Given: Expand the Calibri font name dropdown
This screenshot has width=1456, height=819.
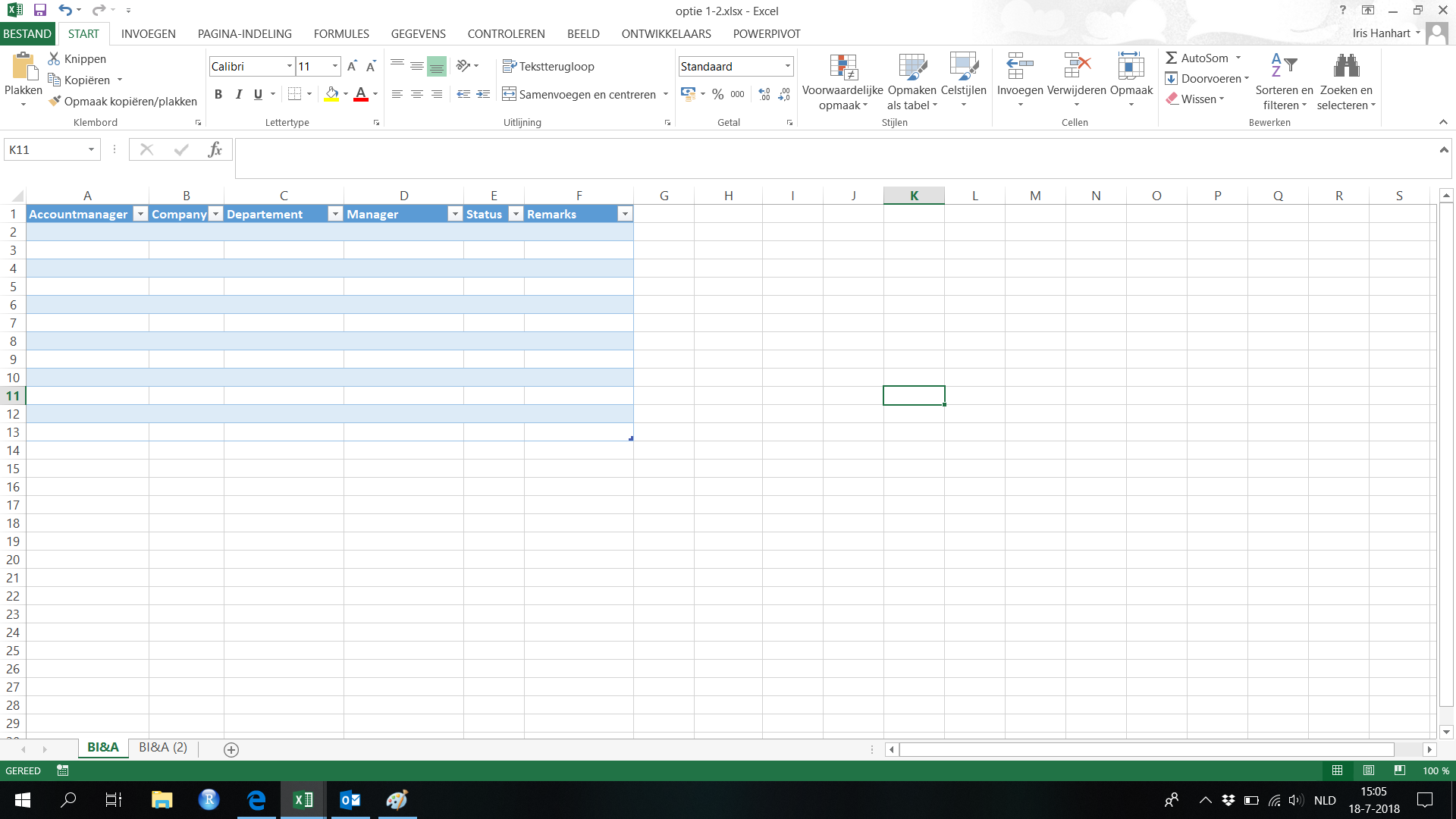Looking at the screenshot, I should coord(289,67).
